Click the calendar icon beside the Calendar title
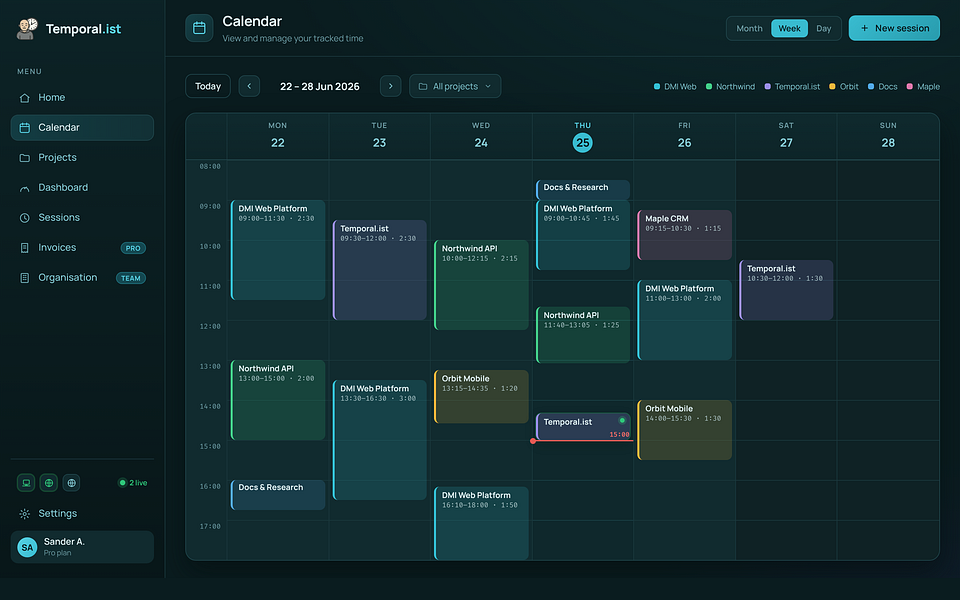 tap(200, 28)
